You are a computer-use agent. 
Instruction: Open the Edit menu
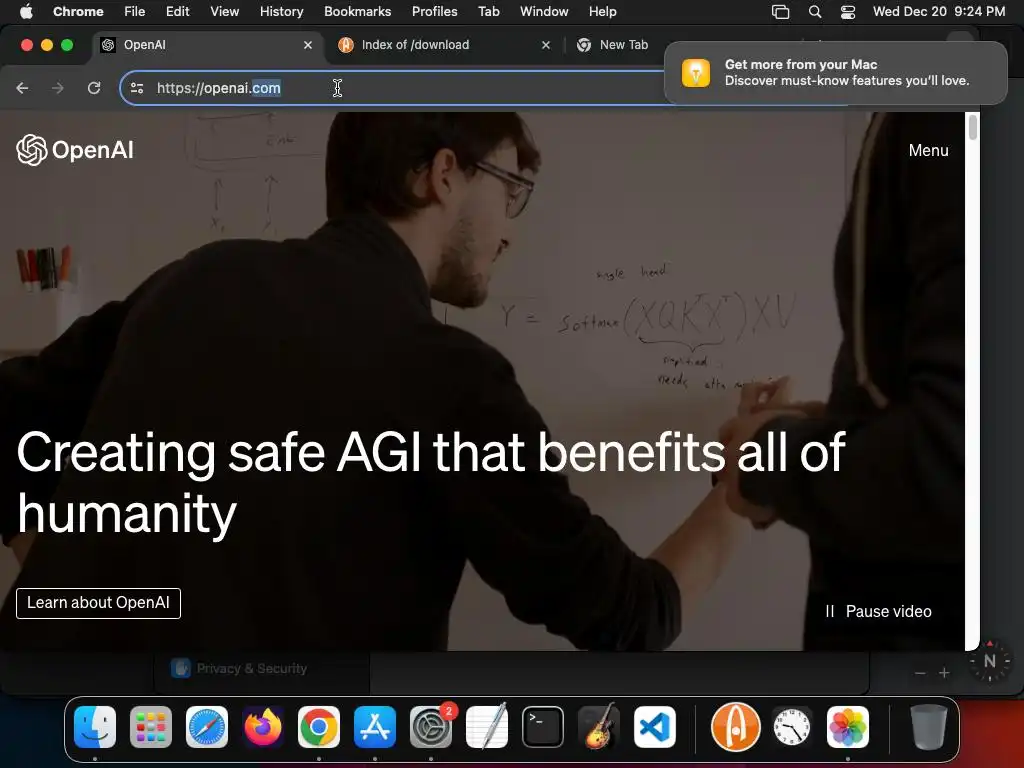click(177, 12)
